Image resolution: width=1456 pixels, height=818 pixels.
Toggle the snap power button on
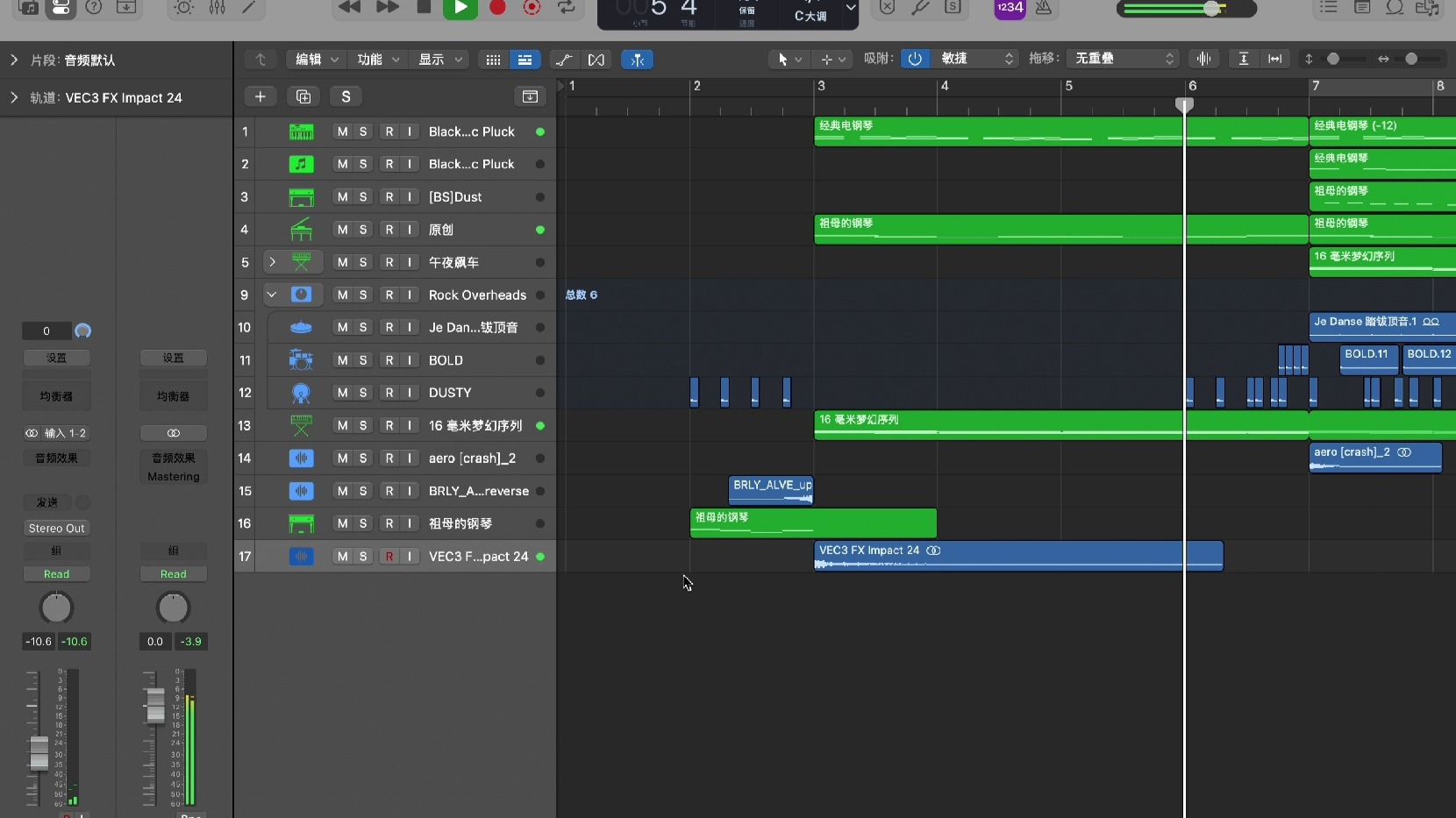[915, 59]
